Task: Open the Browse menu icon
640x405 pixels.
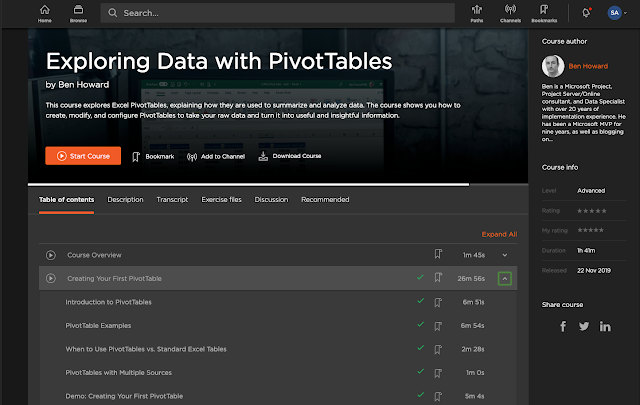Action: pyautogui.click(x=78, y=13)
